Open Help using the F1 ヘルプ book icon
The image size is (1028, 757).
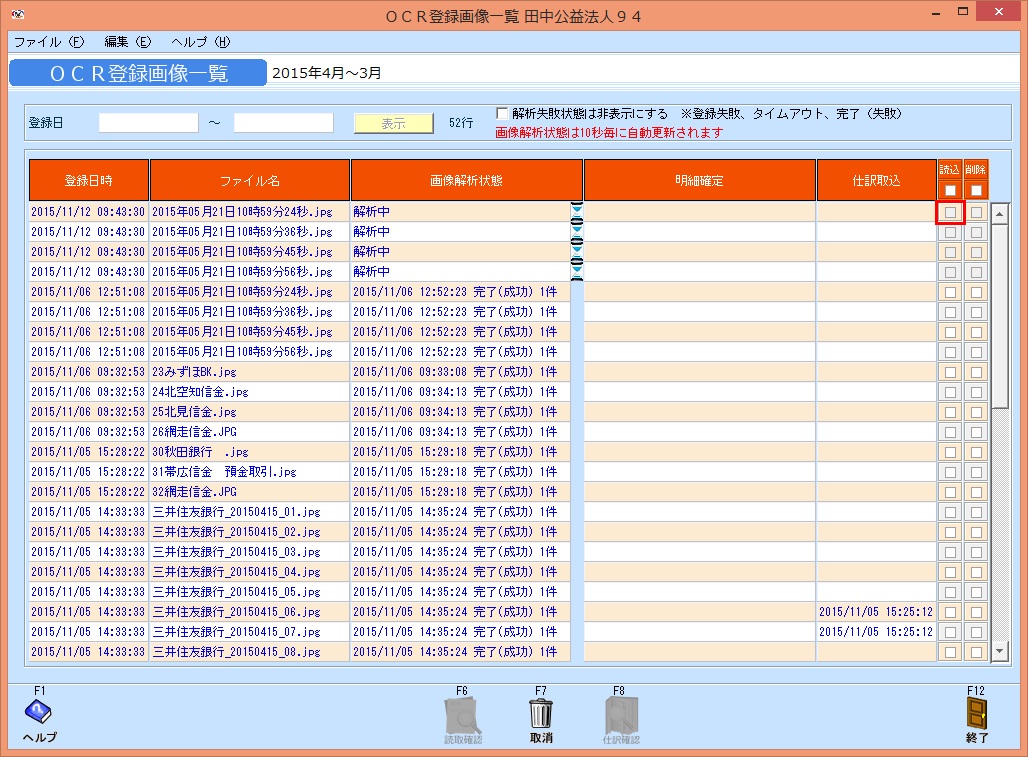[36, 714]
